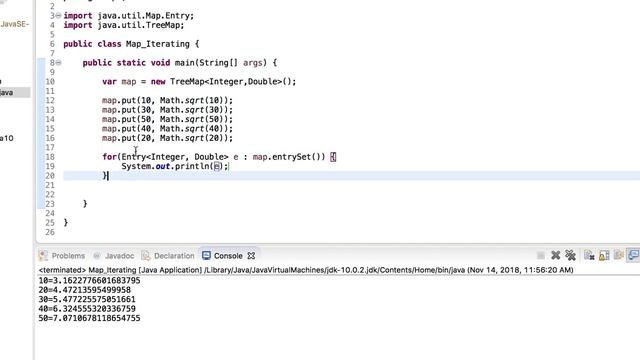Clear the console with Clear Console icon

pyautogui.click(x=589, y=256)
